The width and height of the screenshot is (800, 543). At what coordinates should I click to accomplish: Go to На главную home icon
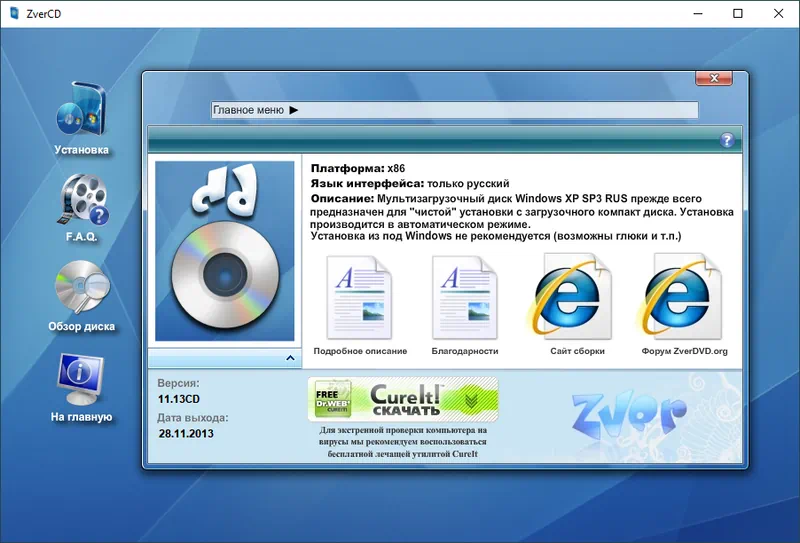click(80, 380)
